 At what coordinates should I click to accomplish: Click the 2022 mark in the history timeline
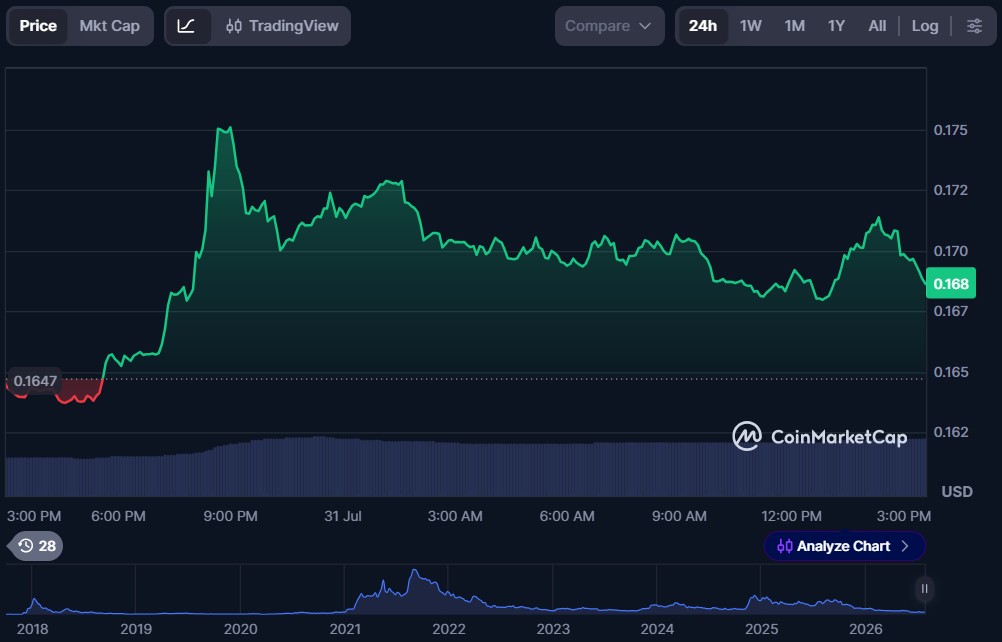(x=449, y=629)
